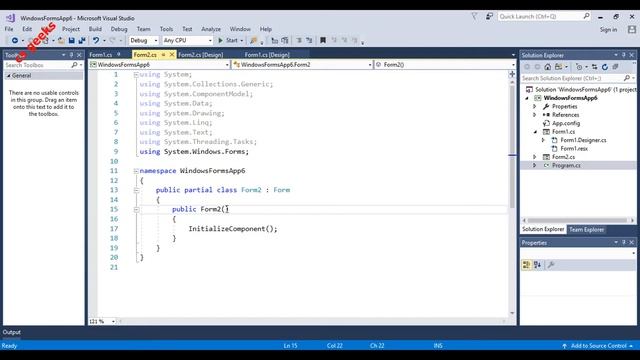Toggle auto-hide pin on Toolbox panel
Image resolution: width=640 pixels, height=360 pixels.
pos(71,55)
